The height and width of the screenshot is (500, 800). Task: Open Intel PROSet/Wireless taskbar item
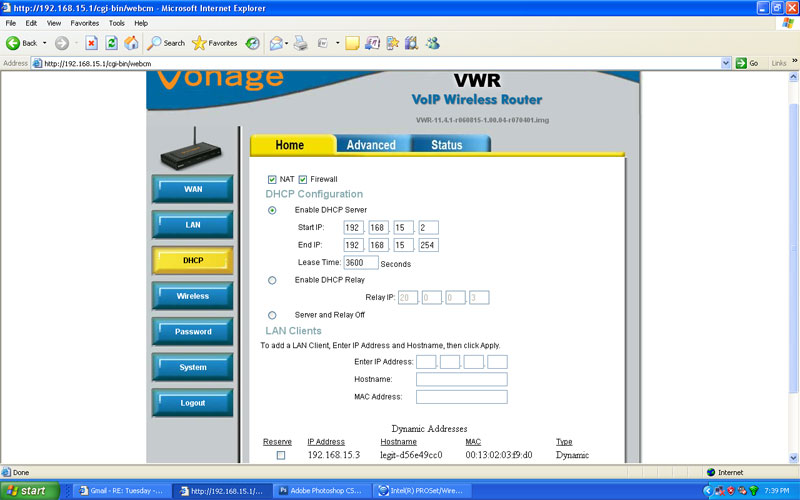(421, 491)
